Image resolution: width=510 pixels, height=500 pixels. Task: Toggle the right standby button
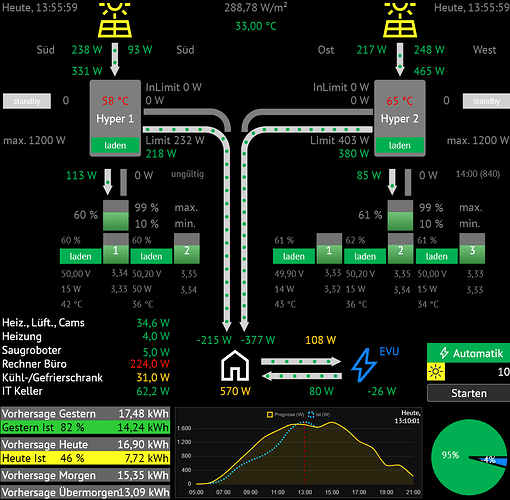486,101
